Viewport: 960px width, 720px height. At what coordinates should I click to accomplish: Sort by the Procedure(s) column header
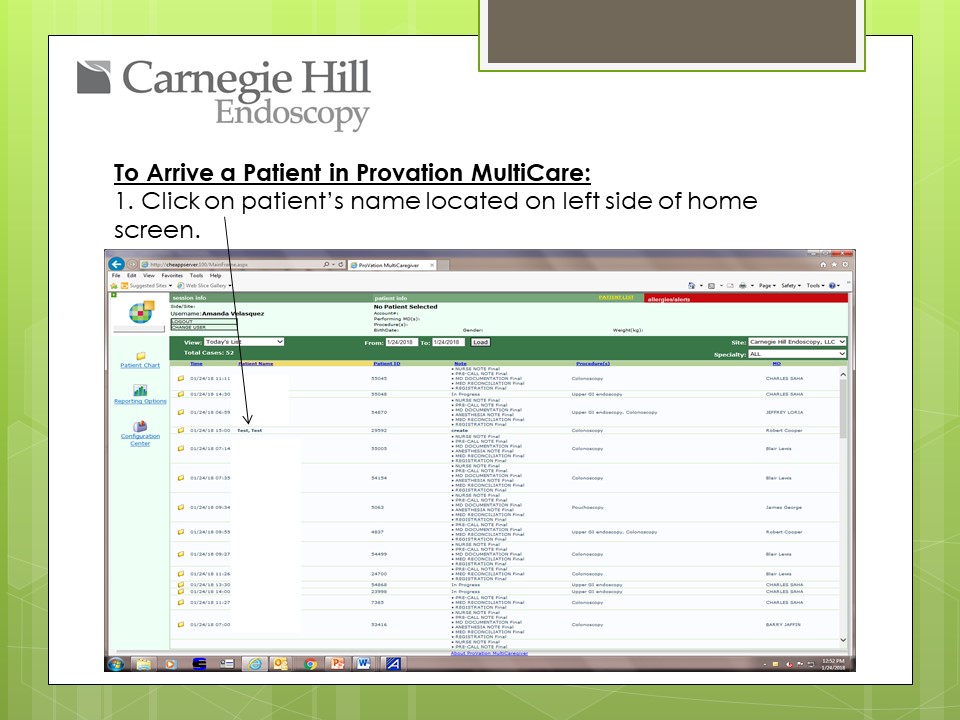[x=593, y=364]
